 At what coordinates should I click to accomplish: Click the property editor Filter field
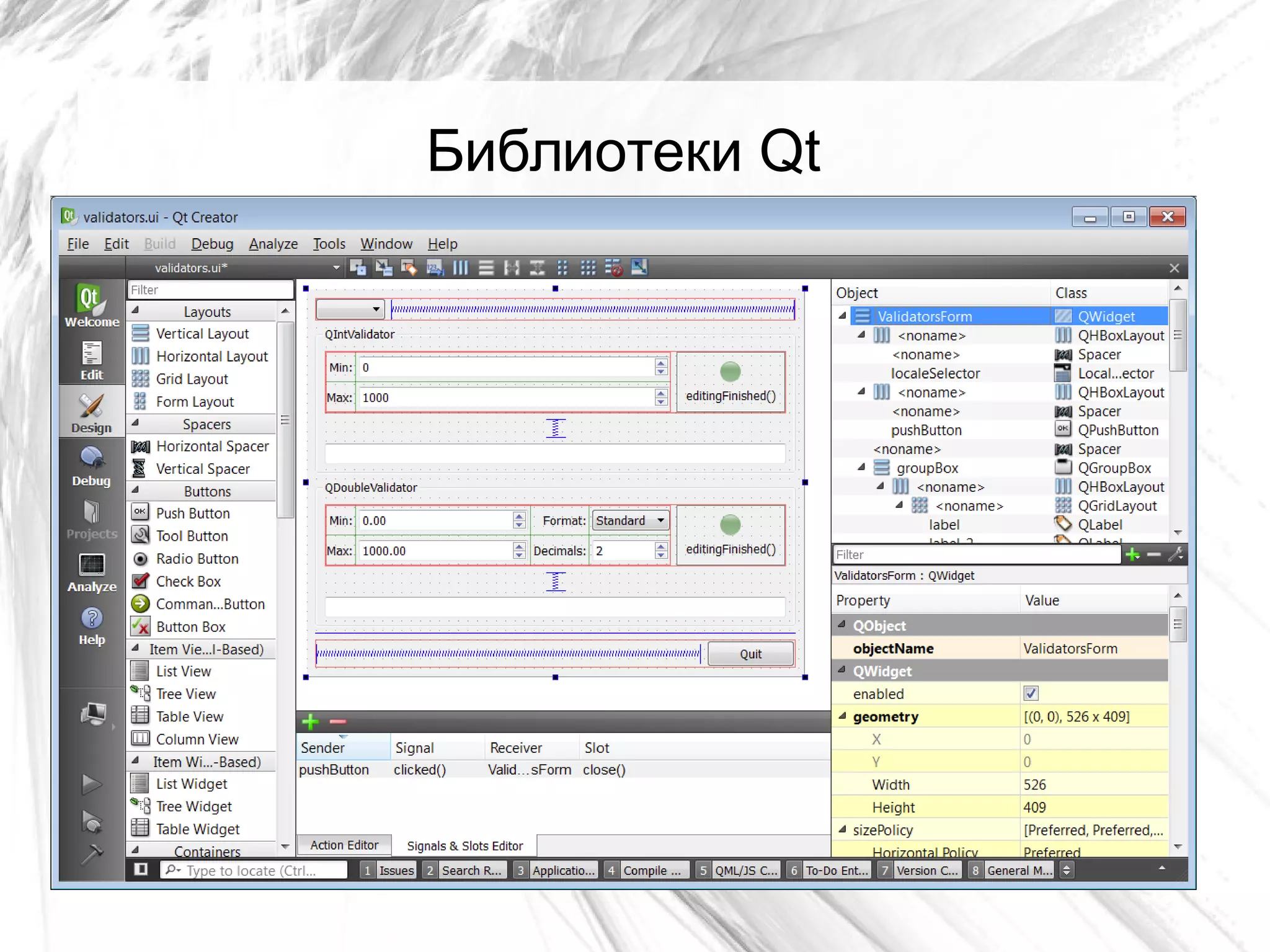coord(977,554)
